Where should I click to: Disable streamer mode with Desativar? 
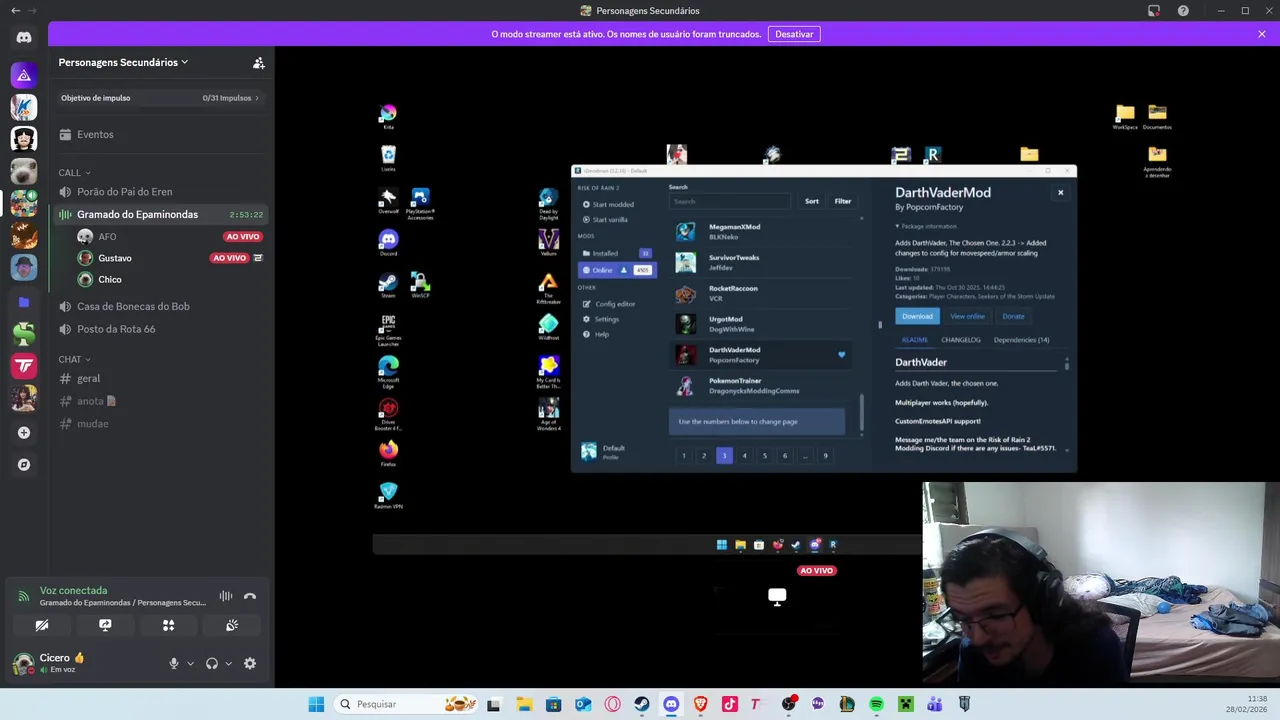click(794, 34)
